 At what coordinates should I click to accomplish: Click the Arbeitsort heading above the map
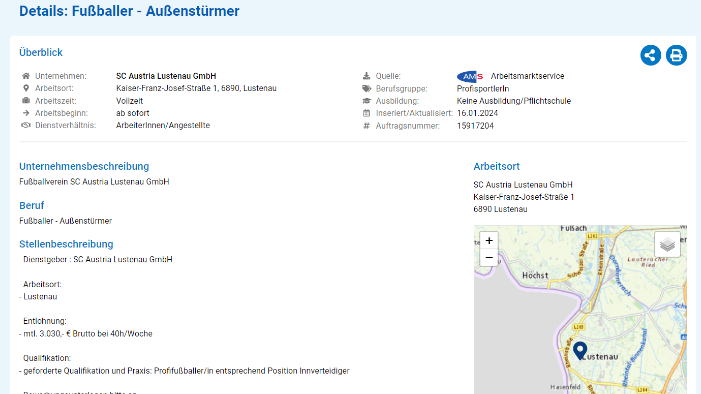(x=496, y=166)
